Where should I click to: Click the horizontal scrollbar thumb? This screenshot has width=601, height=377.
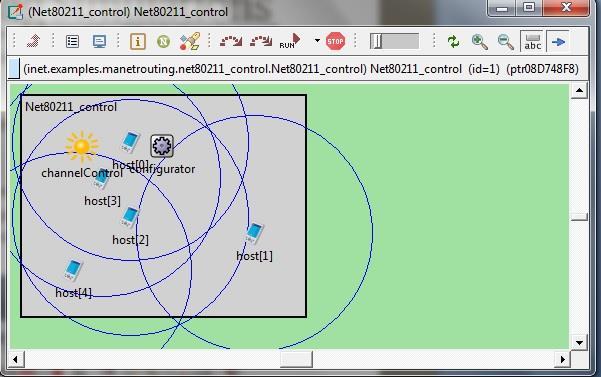296,359
